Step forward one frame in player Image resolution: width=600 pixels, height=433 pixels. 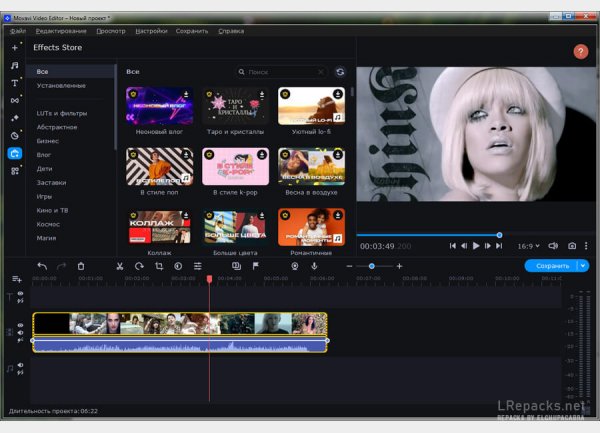[x=487, y=246]
